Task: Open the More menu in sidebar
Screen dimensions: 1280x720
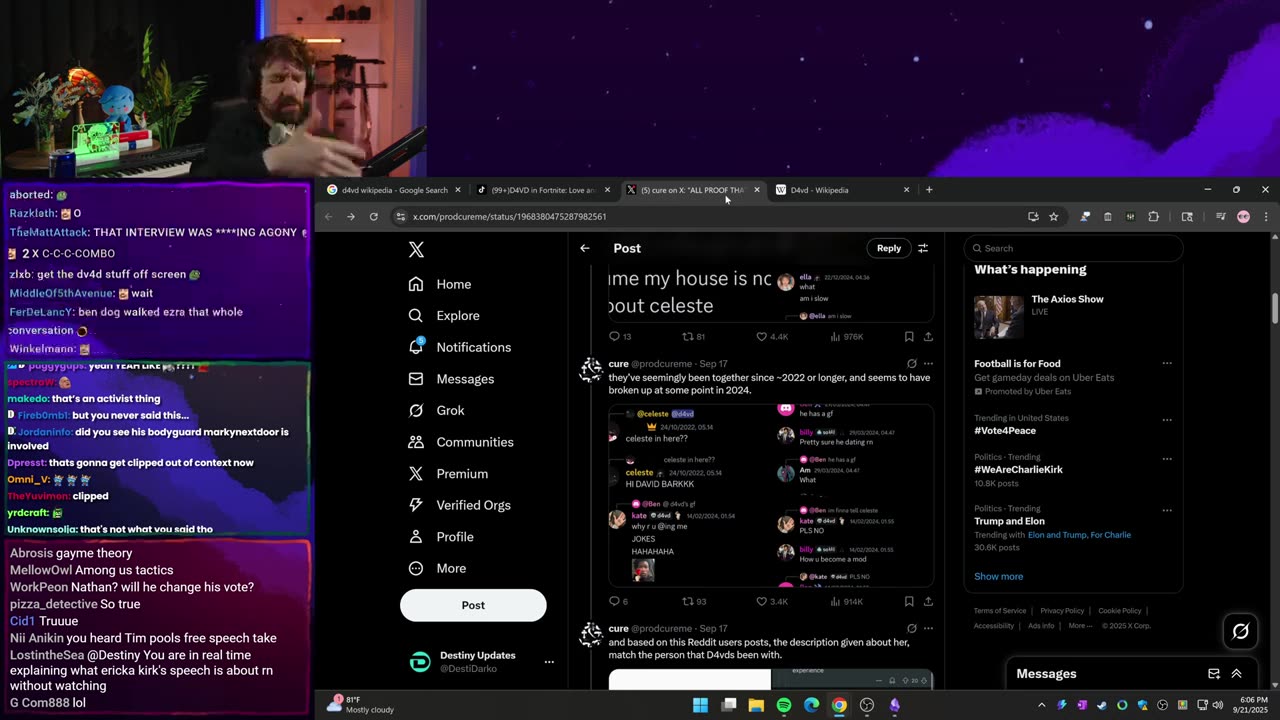Action: coord(437,568)
